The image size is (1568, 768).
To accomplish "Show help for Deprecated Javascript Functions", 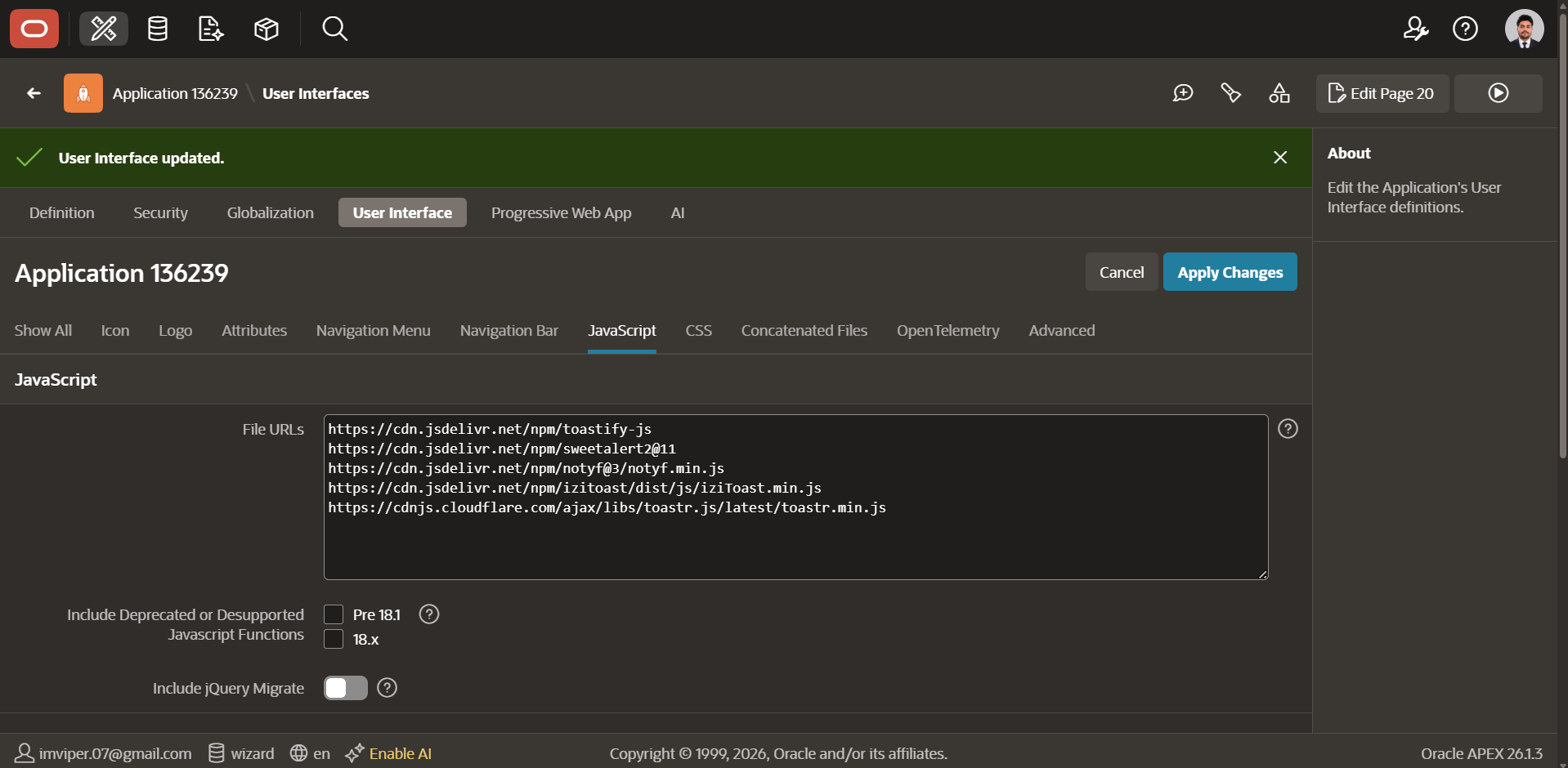I will click(x=429, y=614).
